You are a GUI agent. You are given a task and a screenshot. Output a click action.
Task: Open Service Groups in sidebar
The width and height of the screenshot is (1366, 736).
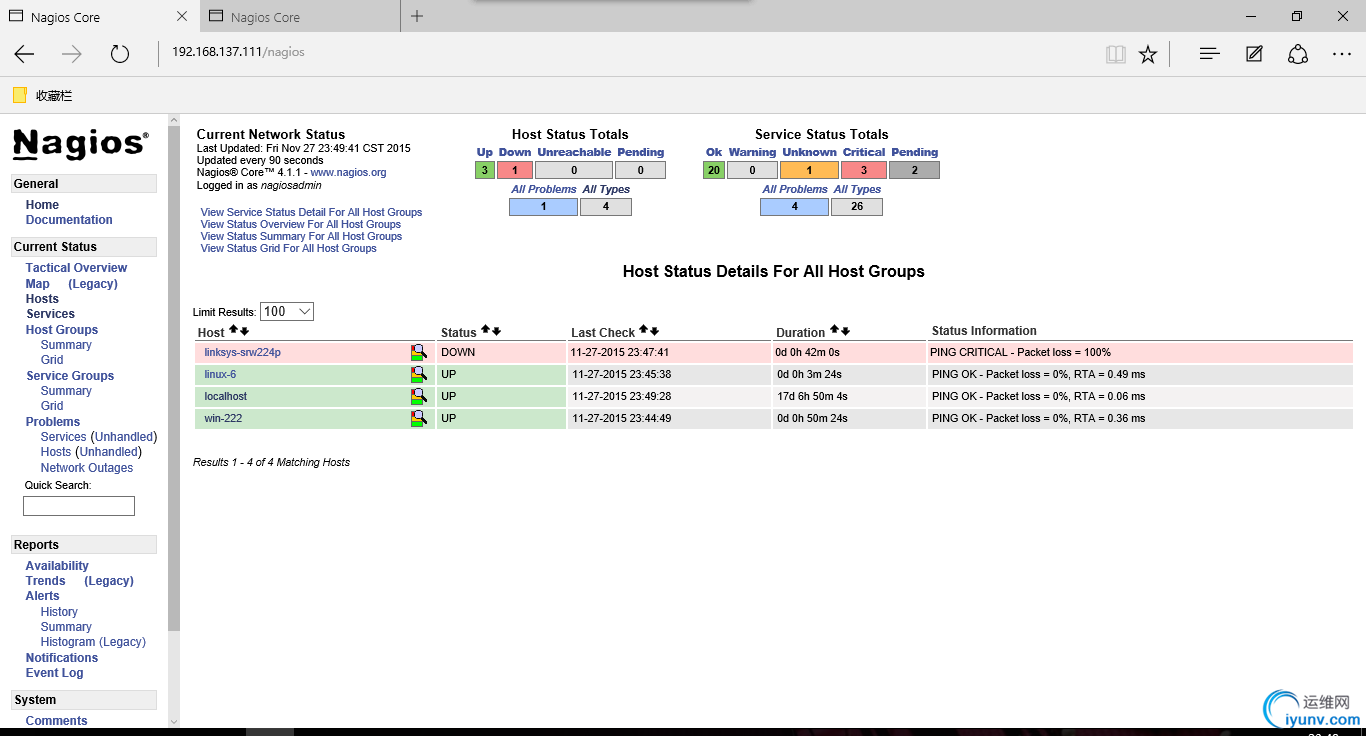pyautogui.click(x=70, y=376)
